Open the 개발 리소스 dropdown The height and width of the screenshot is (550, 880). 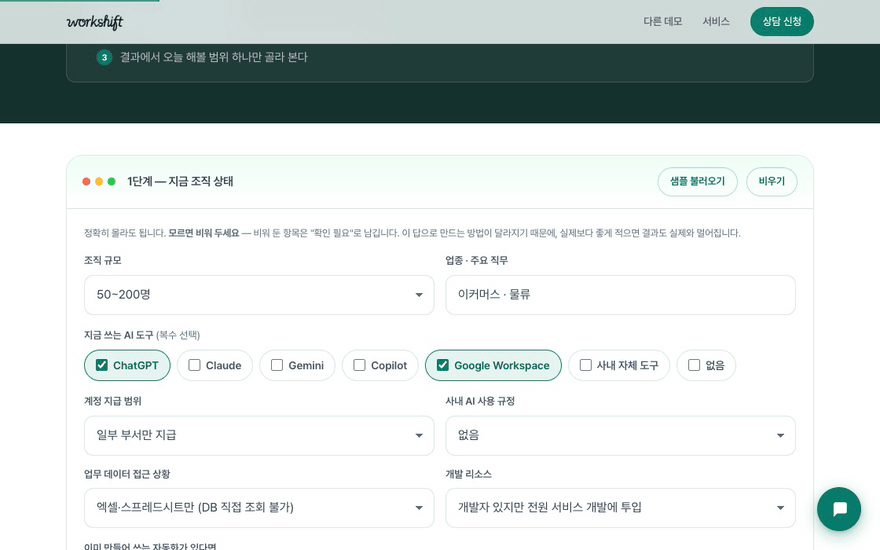pos(620,508)
